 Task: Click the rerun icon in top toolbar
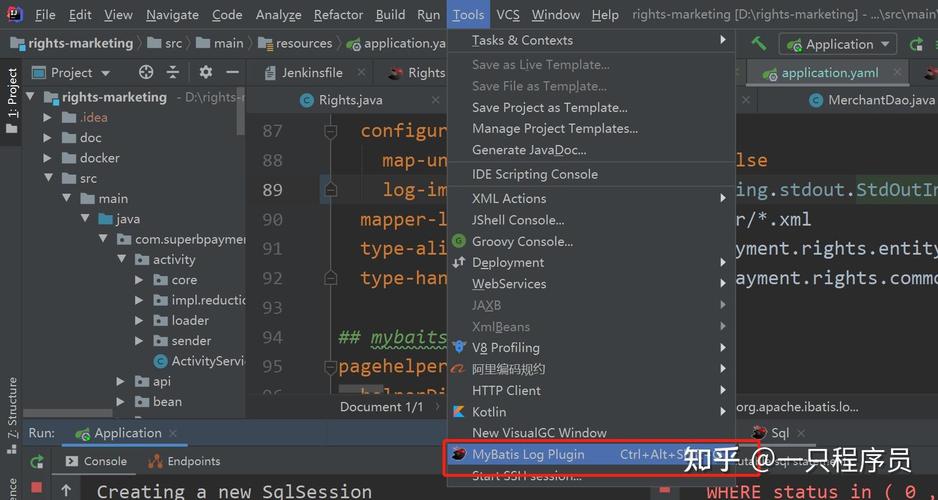[x=916, y=44]
